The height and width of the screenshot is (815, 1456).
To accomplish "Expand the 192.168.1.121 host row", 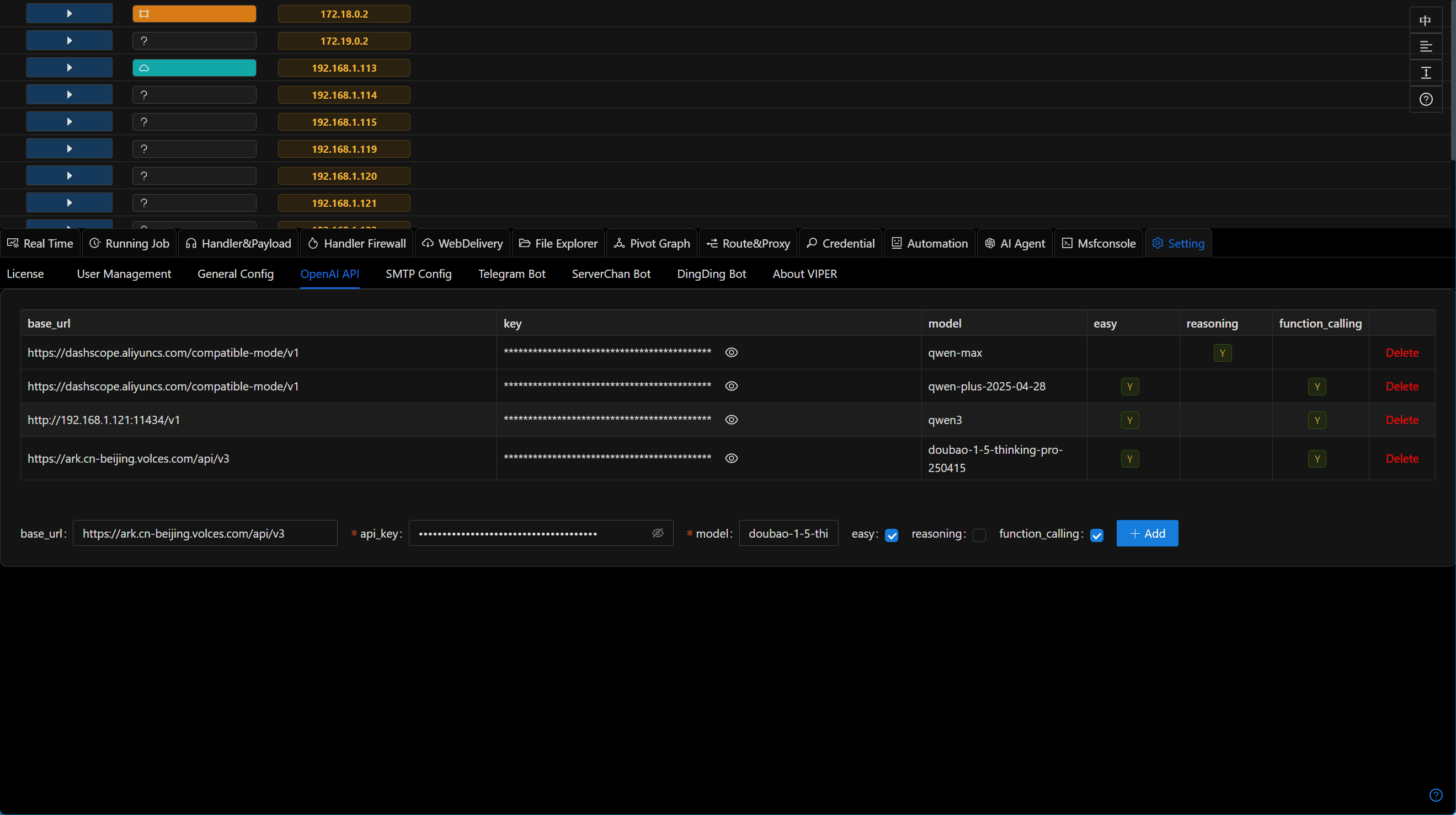I will click(x=70, y=203).
